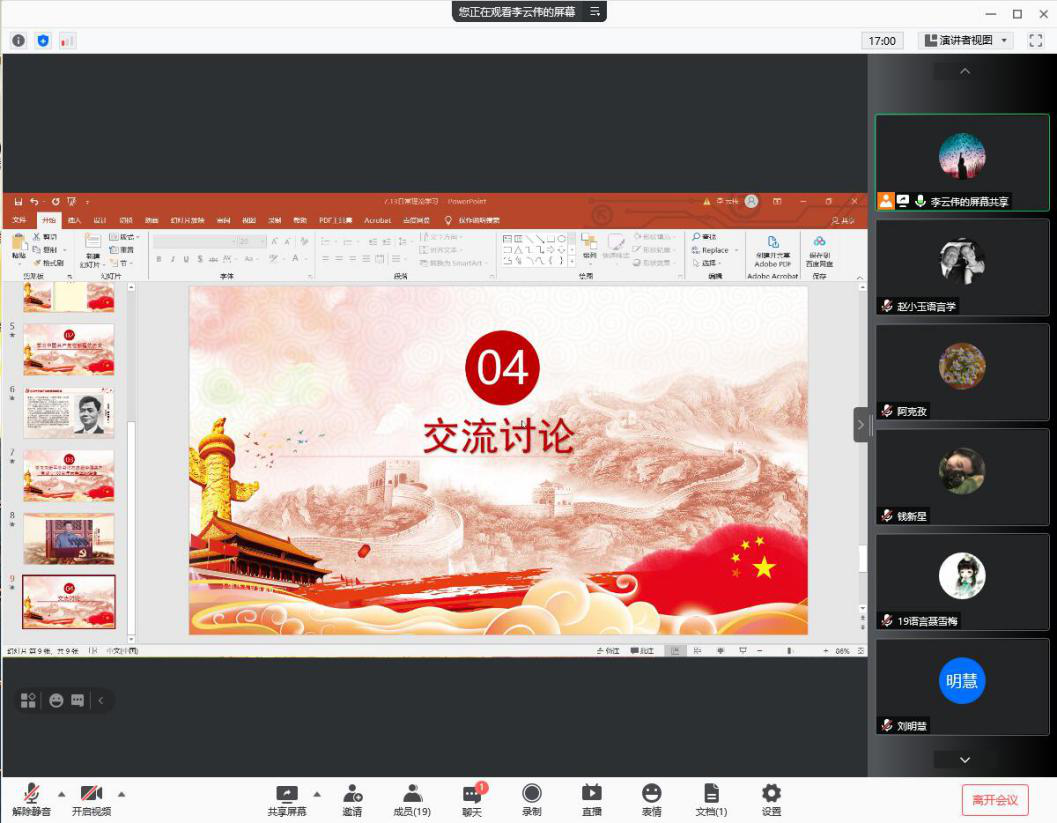This screenshot has height=823, width=1057.
Task: Click the zoom-in plus in the PowerPoint status bar
Action: pos(825,651)
